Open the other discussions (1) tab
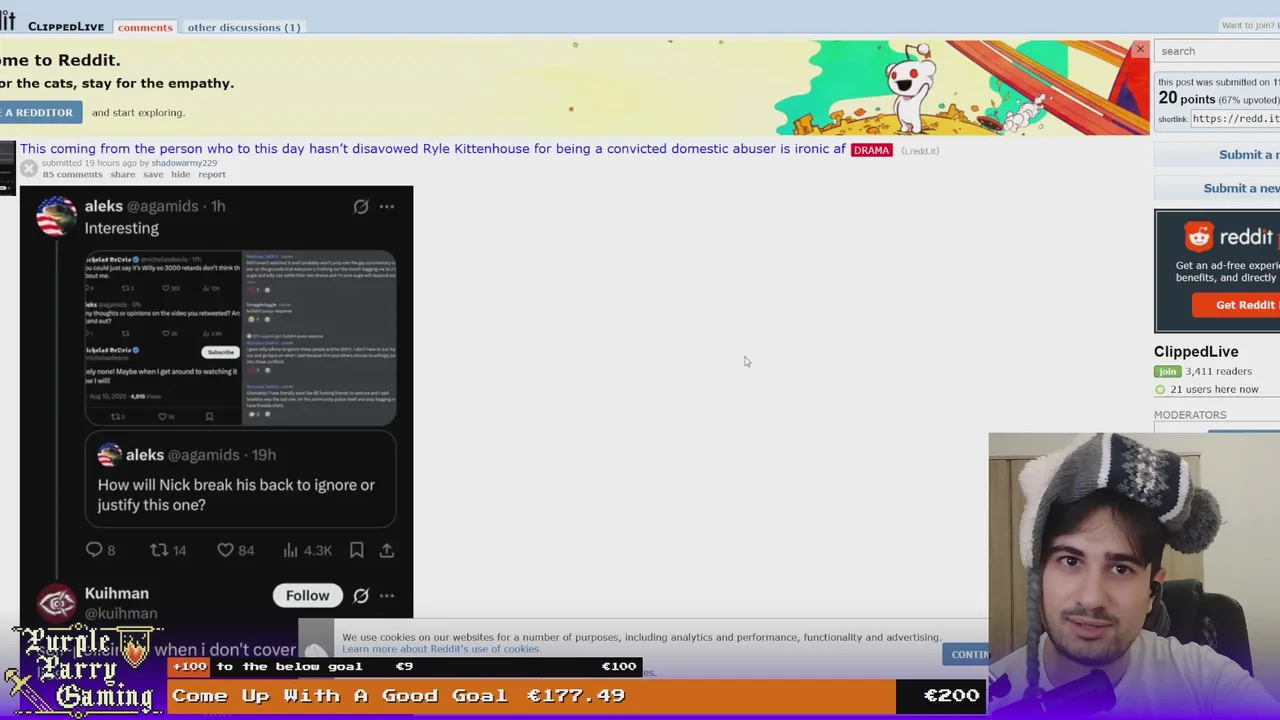 (244, 27)
